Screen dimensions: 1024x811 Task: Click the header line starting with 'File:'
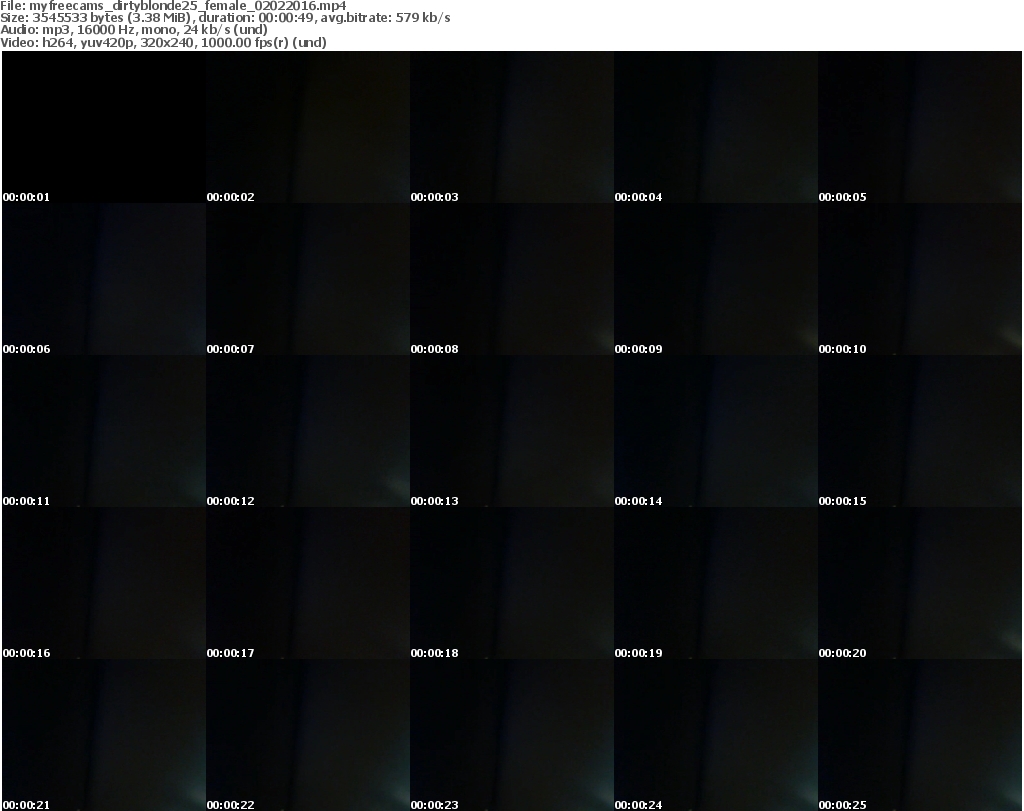(x=173, y=5)
